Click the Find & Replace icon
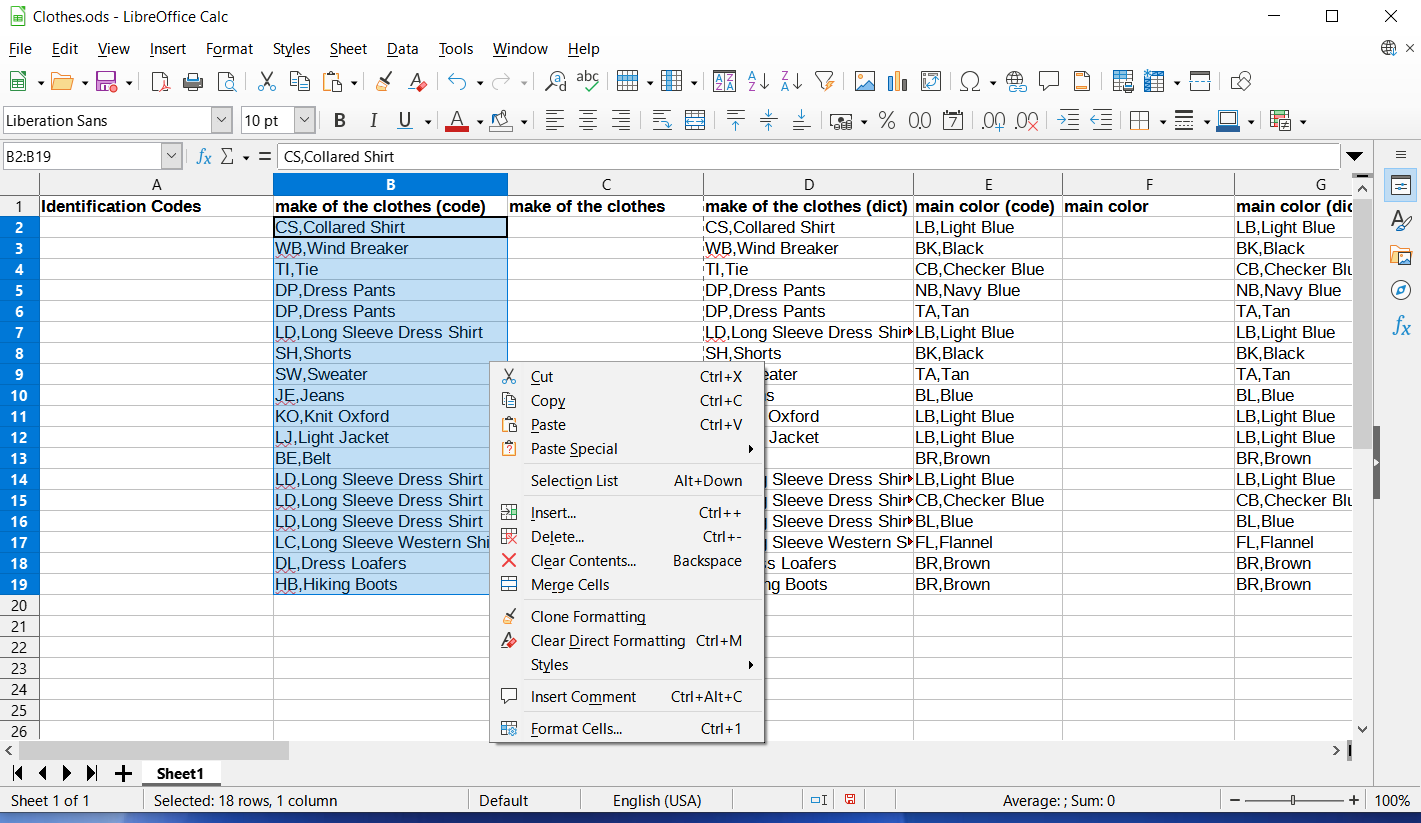This screenshot has height=823, width=1421. (555, 82)
